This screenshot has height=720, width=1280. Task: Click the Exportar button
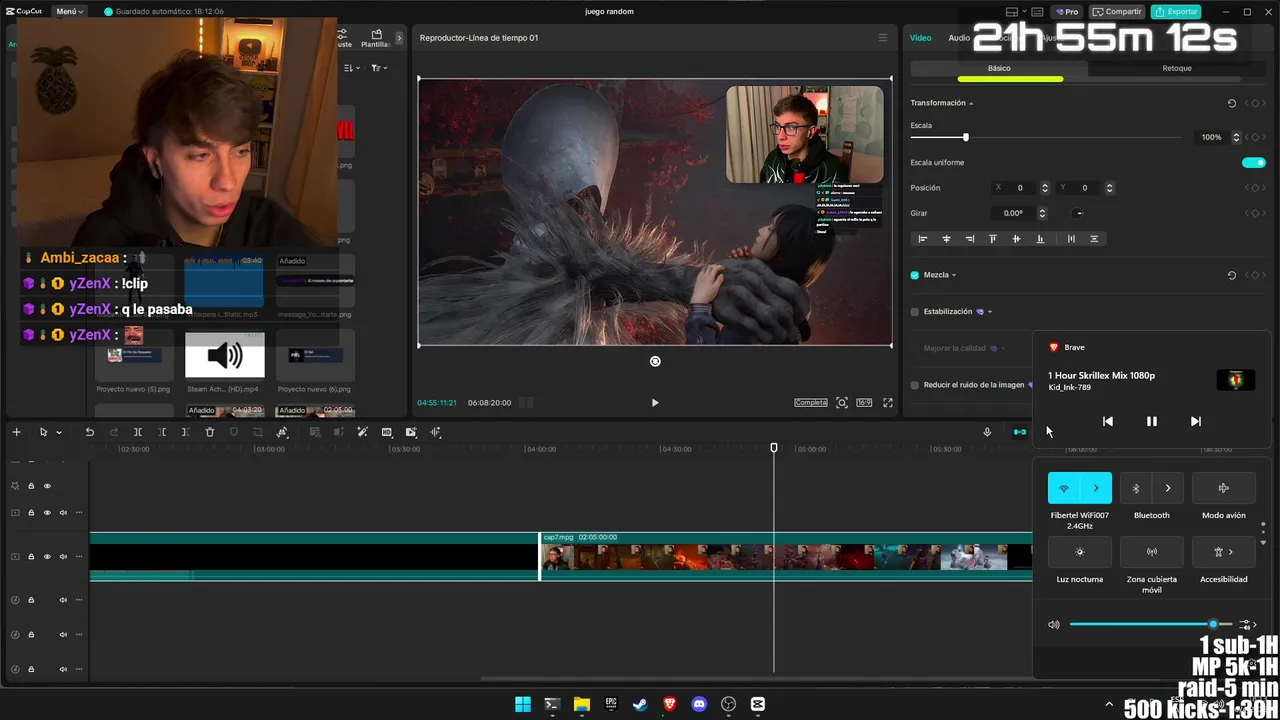(x=1176, y=12)
